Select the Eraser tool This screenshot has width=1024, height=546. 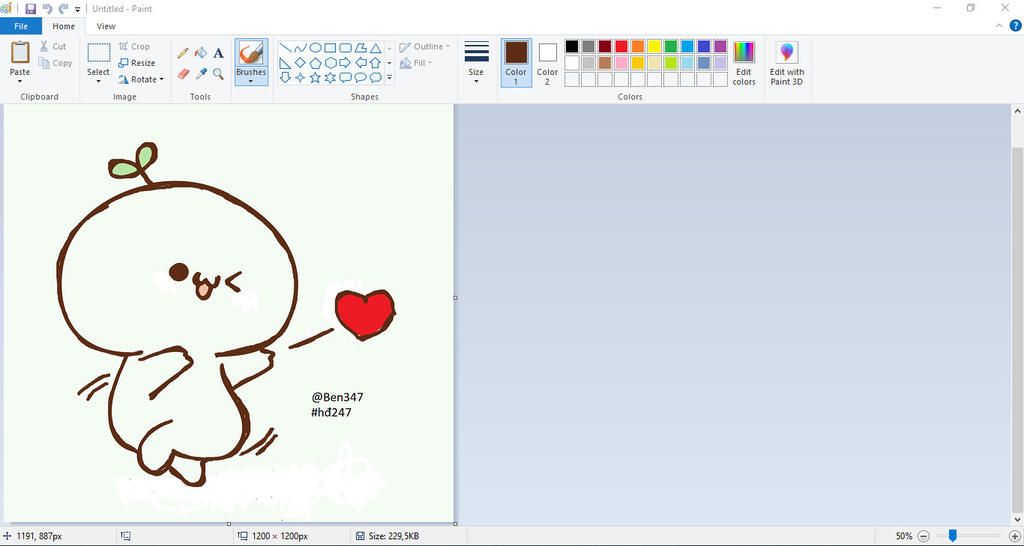tap(183, 74)
